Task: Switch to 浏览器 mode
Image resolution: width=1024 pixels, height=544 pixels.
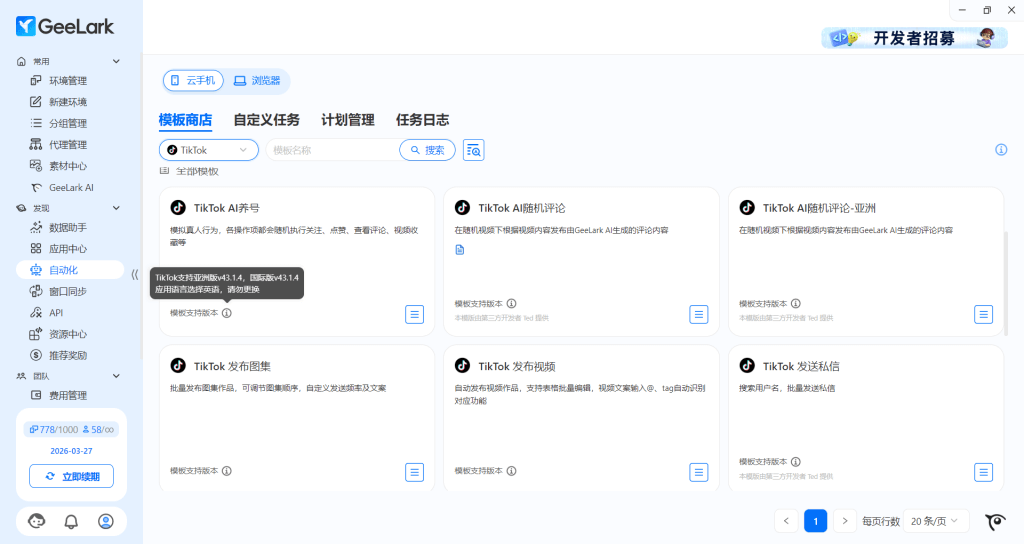Action: (x=257, y=80)
